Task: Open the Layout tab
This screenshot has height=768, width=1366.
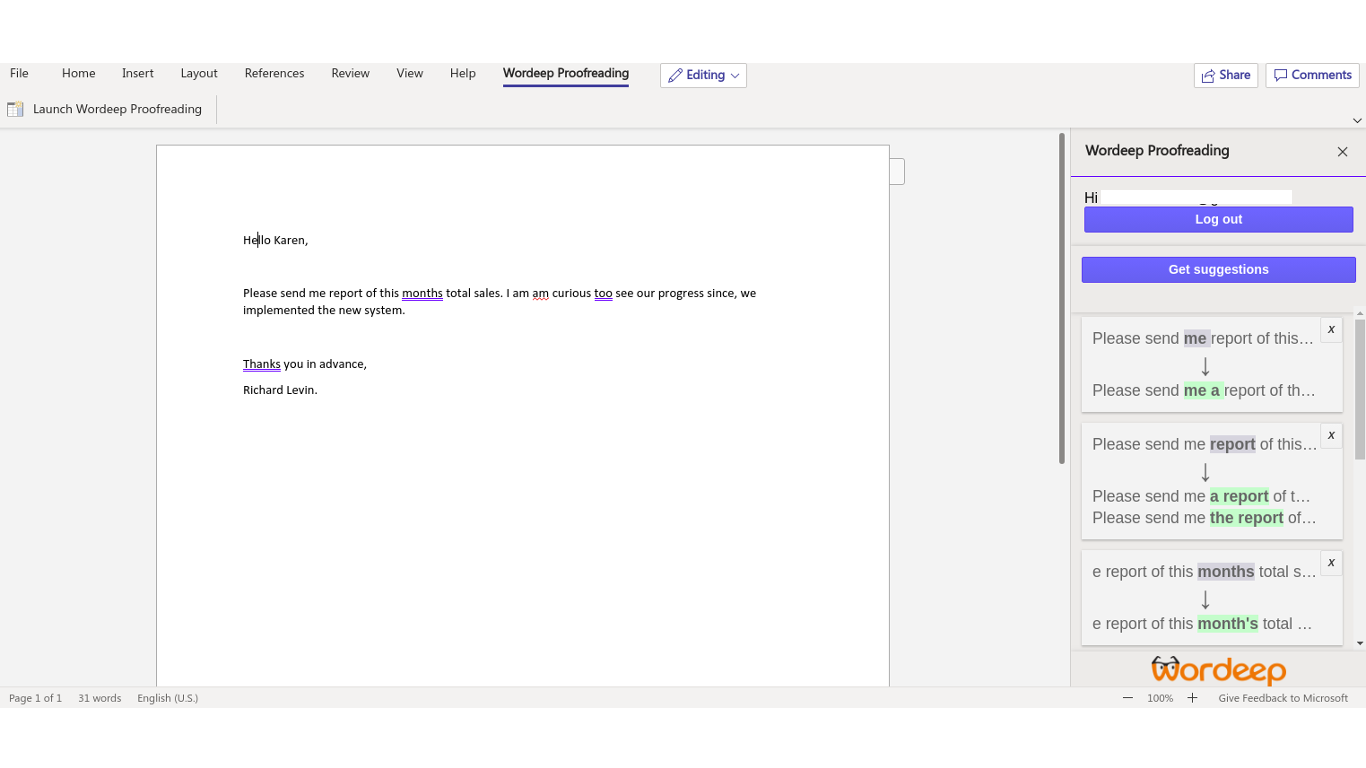Action: tap(199, 73)
